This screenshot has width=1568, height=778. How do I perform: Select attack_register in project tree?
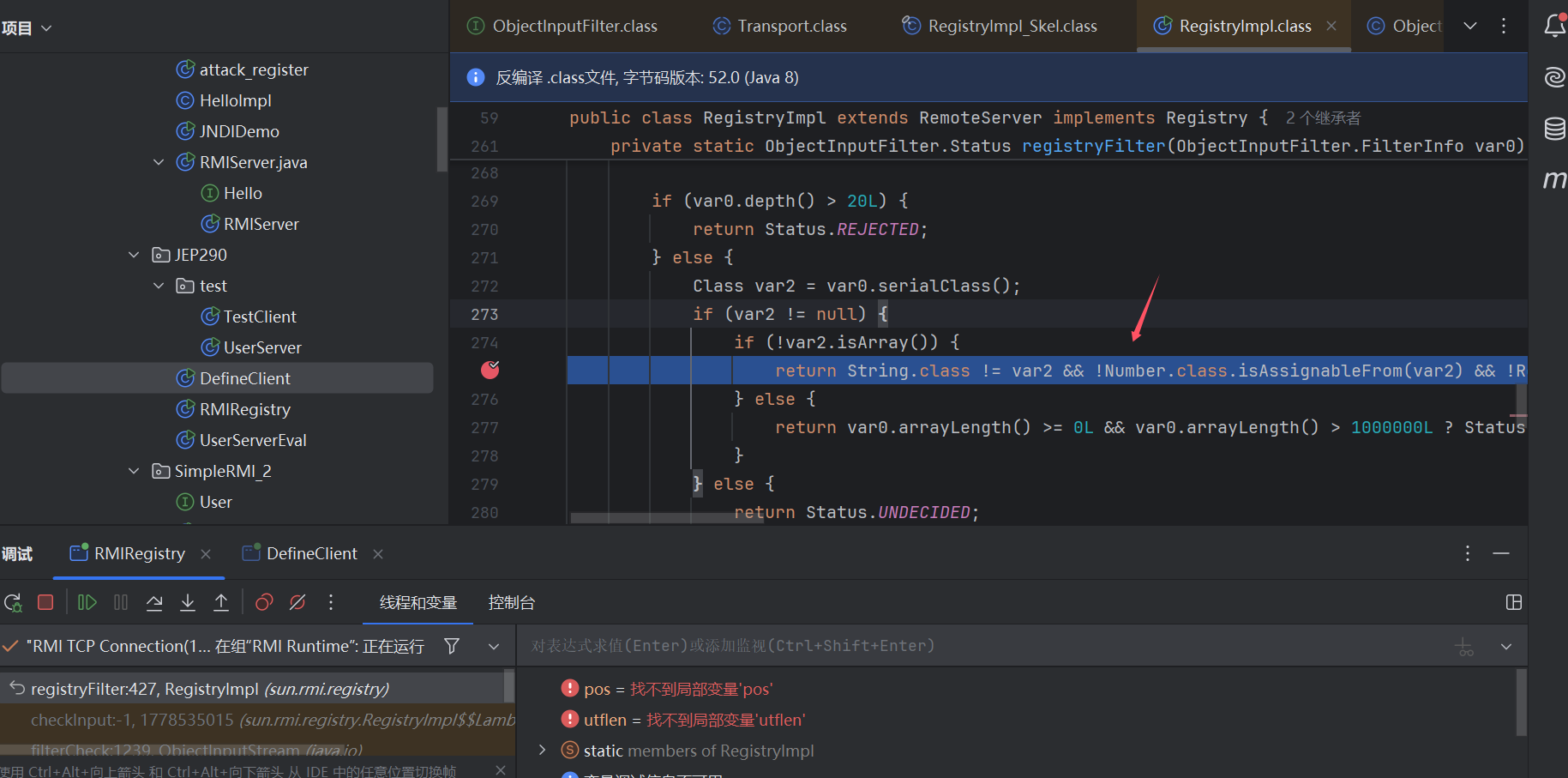coord(254,69)
